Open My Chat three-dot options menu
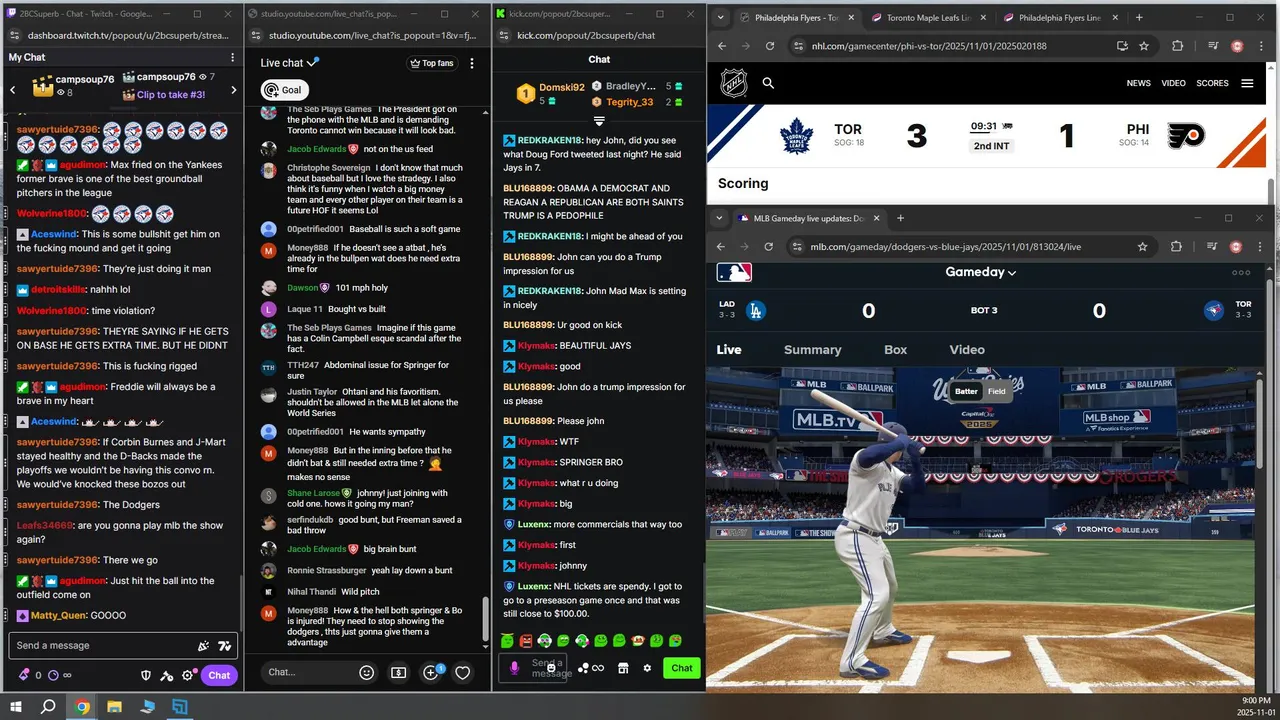The width and height of the screenshot is (1280, 720). (233, 57)
